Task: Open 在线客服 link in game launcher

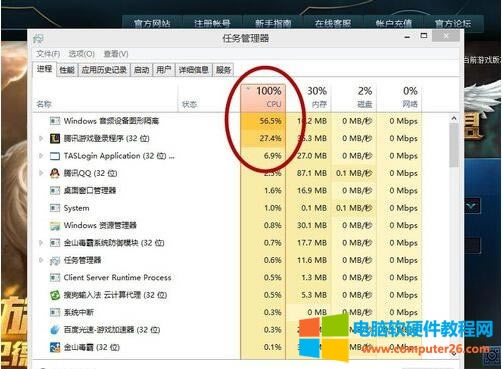Action: tap(333, 23)
